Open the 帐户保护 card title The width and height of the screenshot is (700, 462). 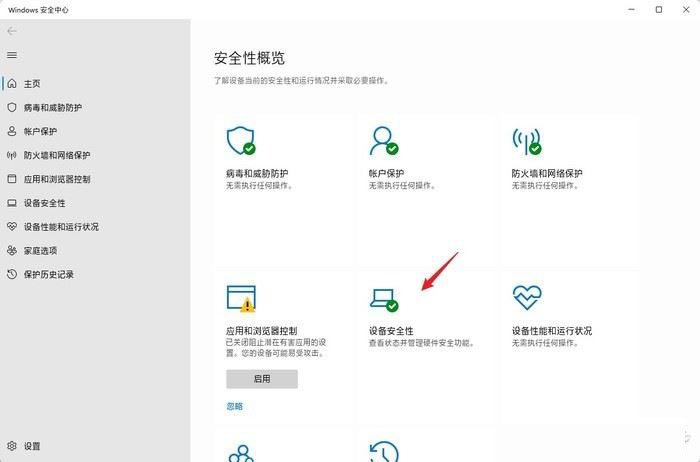coord(387,173)
